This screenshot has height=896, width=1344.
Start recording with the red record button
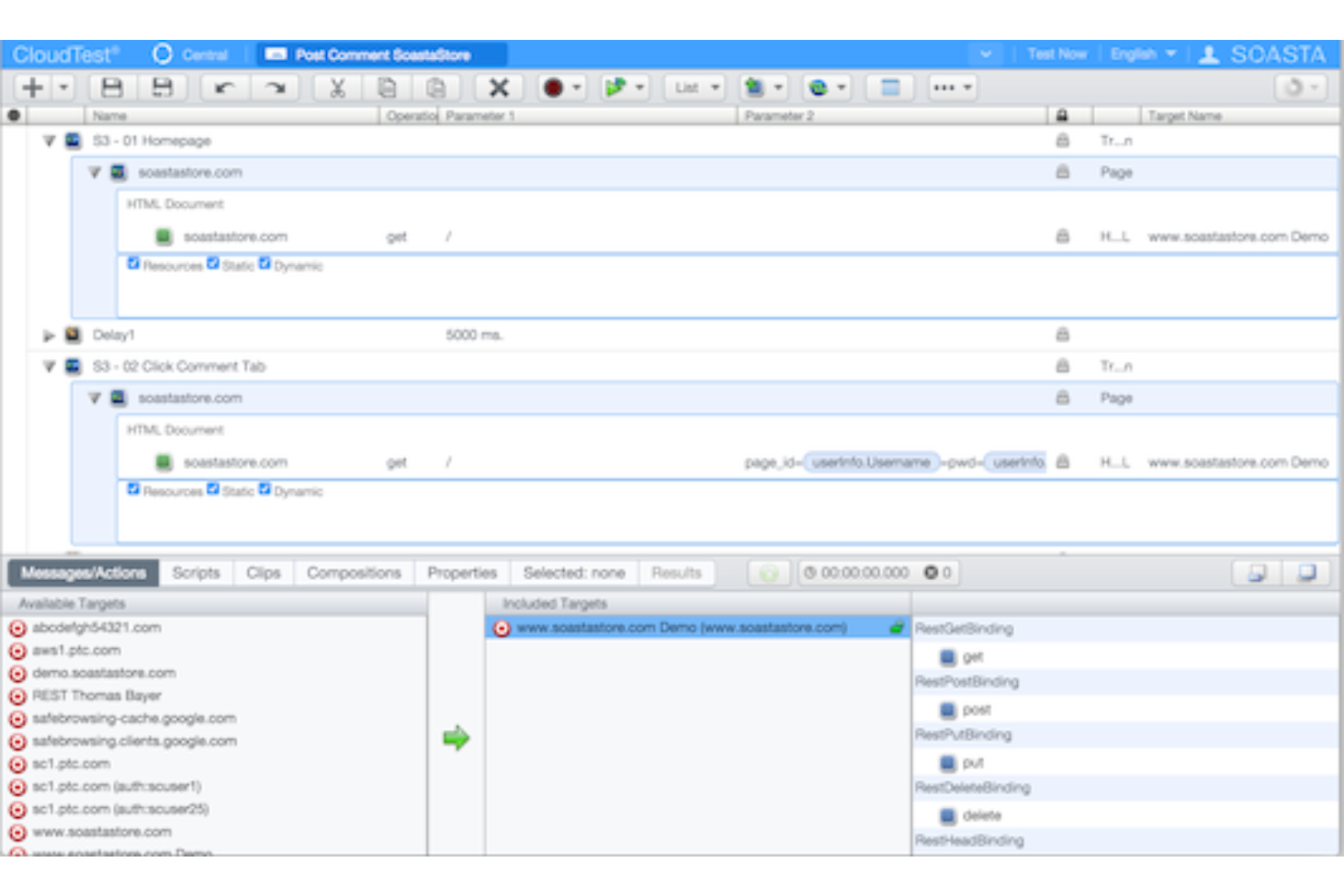pos(553,88)
